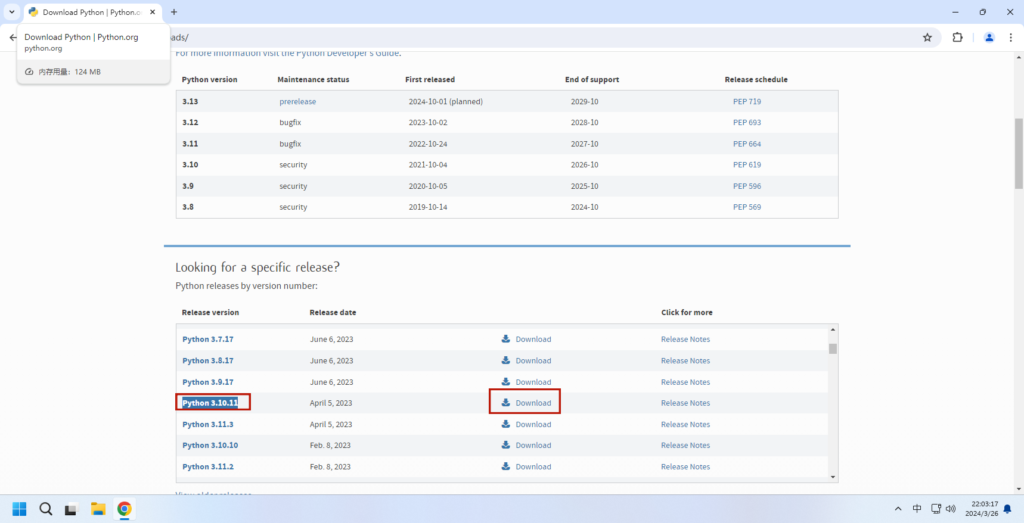Image resolution: width=1024 pixels, height=523 pixels.
Task: Select the 2024-10-01 (planned) cell
Action: click(x=445, y=101)
